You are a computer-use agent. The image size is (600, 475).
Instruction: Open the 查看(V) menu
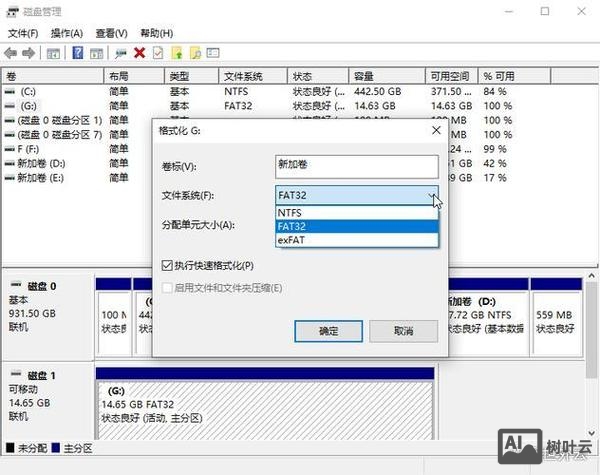click(x=111, y=33)
